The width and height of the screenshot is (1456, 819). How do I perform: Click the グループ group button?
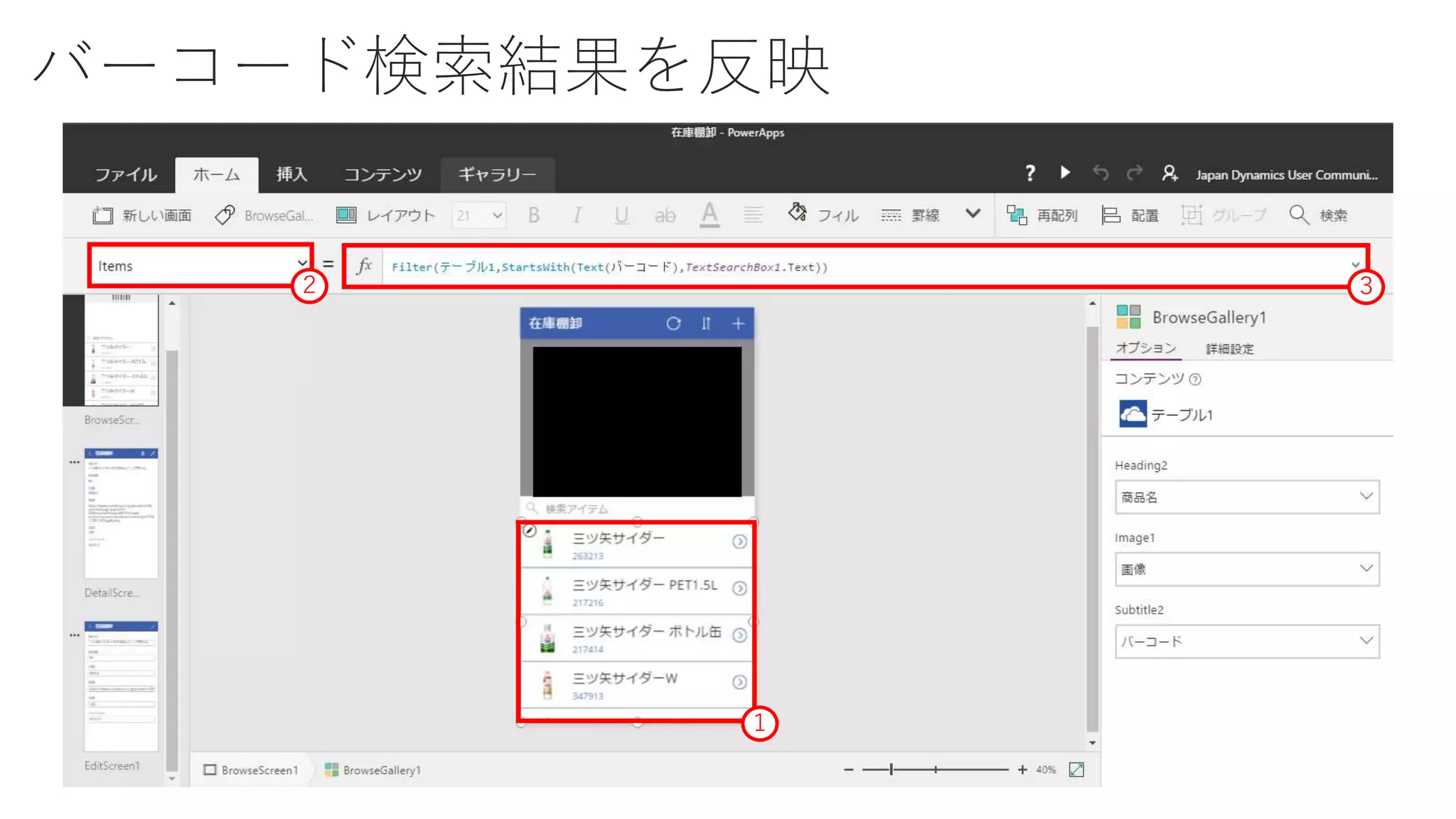point(1224,215)
